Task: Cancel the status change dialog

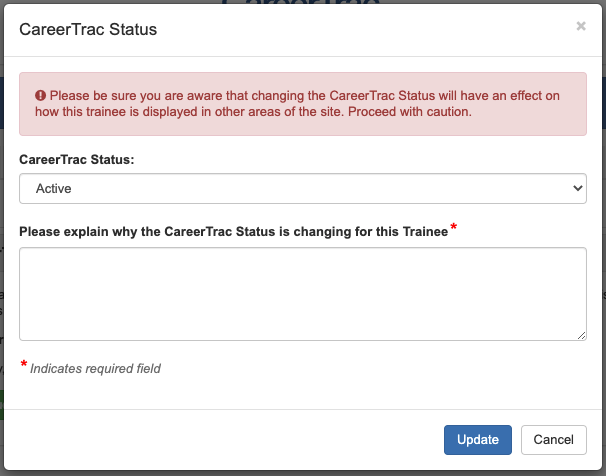Action: coord(553,440)
